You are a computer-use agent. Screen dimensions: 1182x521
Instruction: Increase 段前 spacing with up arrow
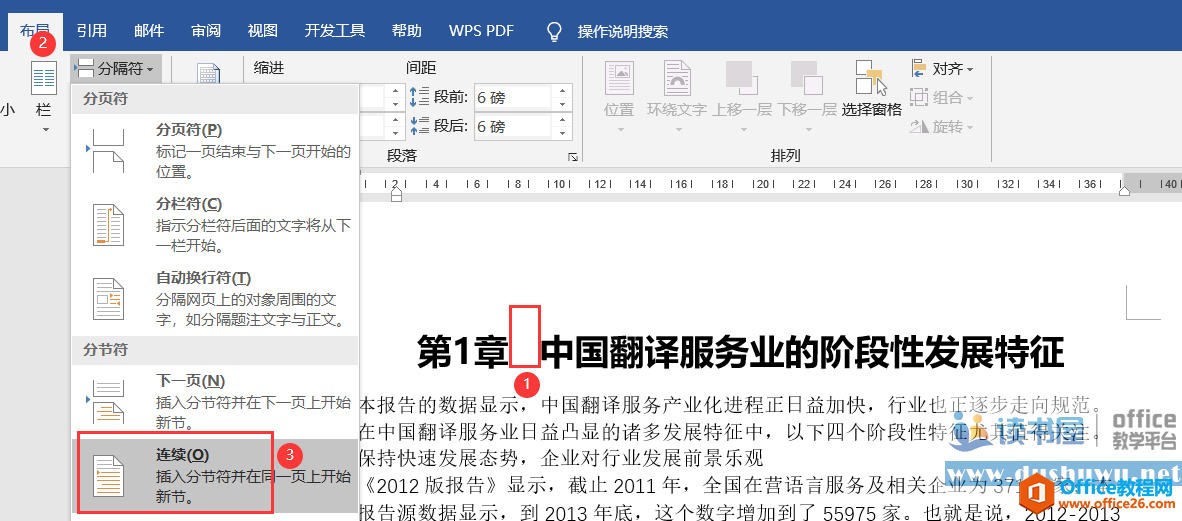pyautogui.click(x=562, y=91)
